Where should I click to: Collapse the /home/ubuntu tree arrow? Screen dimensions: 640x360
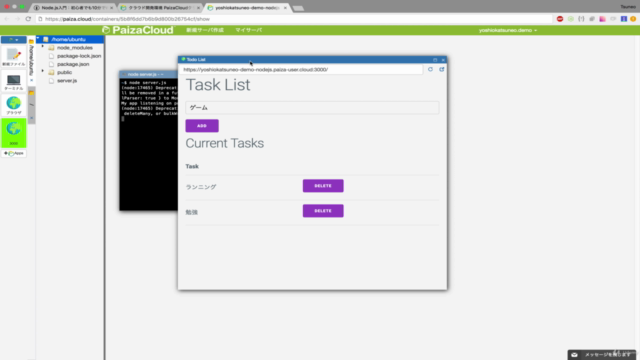[38, 38]
